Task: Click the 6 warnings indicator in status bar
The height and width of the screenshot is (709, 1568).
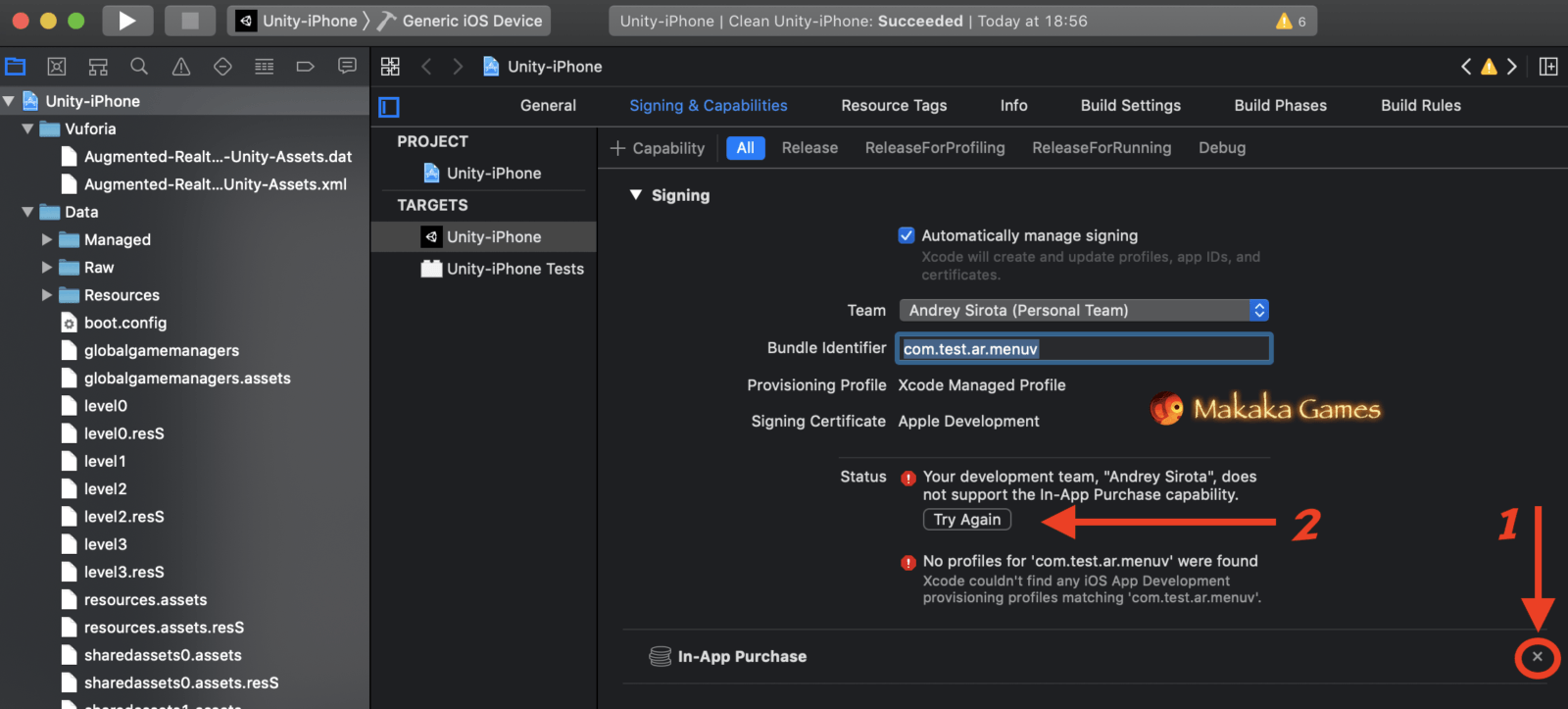Action: [x=1292, y=21]
